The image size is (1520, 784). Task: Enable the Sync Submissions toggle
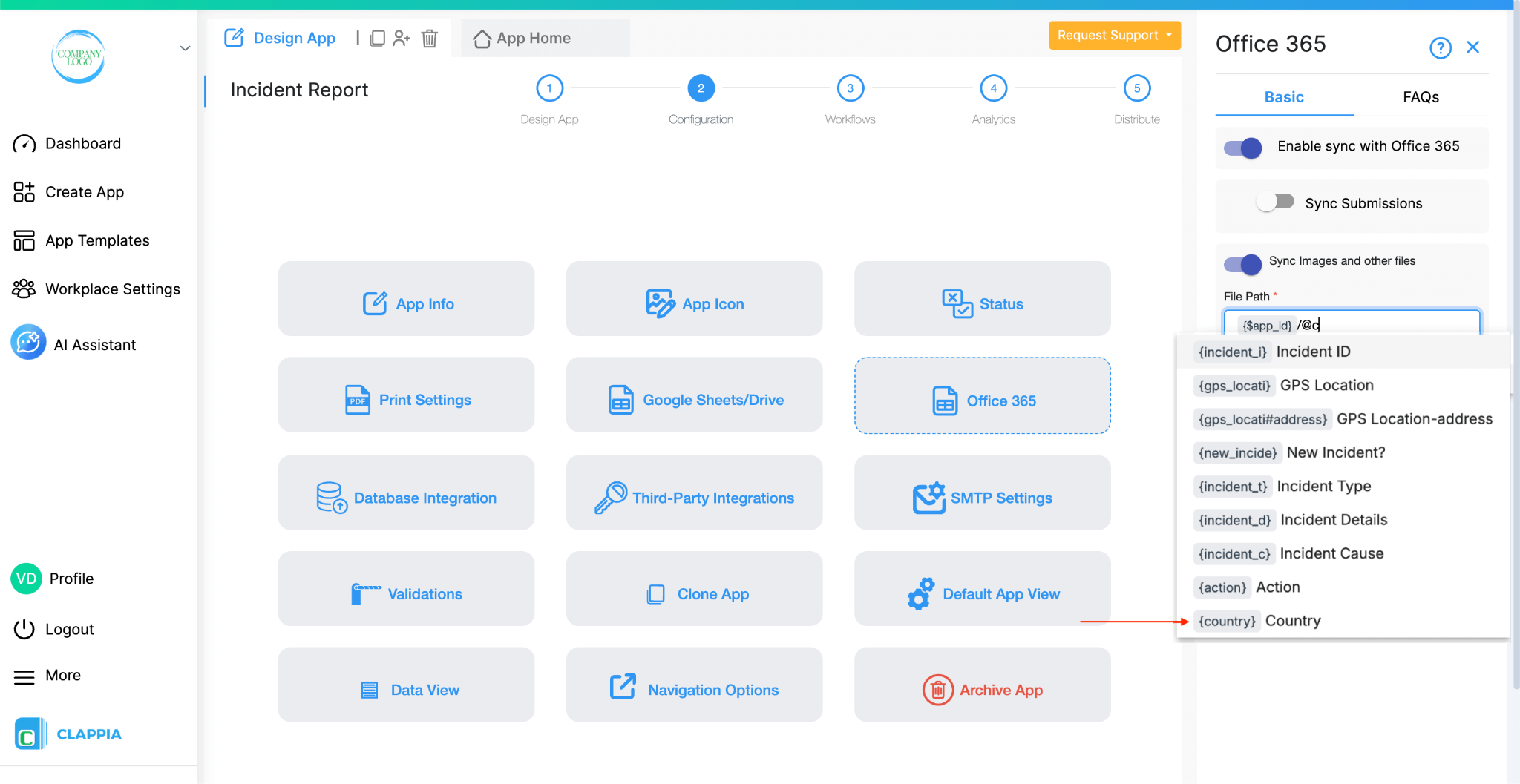[1276, 201]
